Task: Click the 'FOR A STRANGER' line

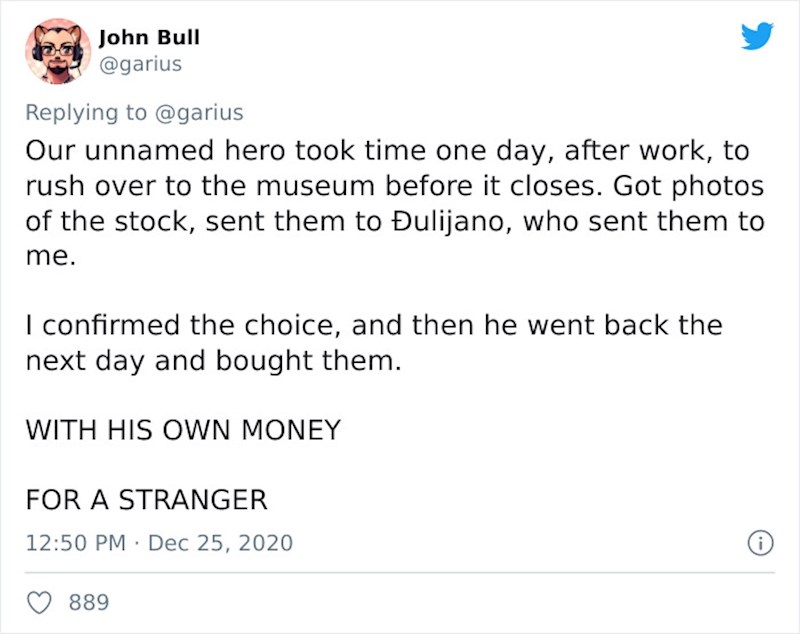Action: [x=146, y=498]
